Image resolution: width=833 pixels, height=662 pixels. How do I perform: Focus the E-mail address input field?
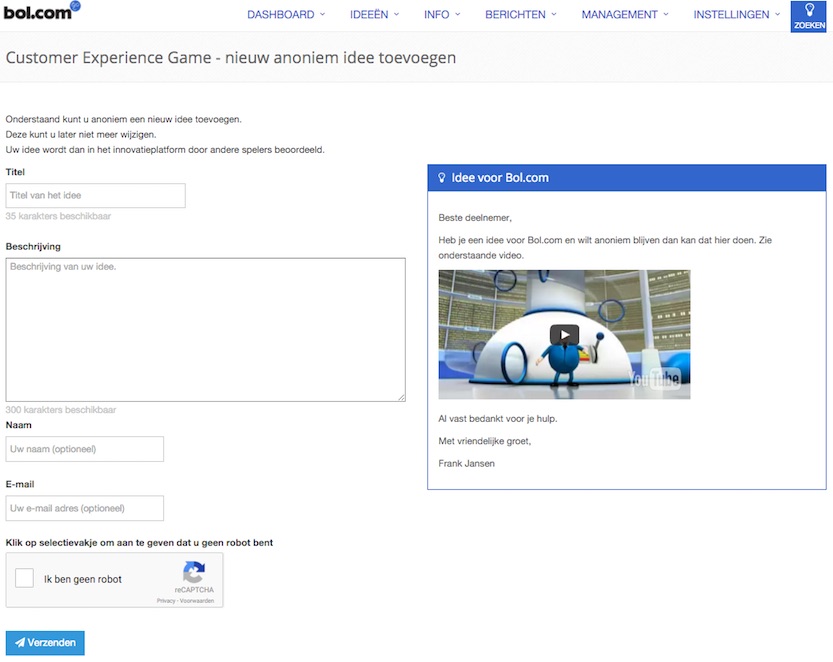point(84,508)
